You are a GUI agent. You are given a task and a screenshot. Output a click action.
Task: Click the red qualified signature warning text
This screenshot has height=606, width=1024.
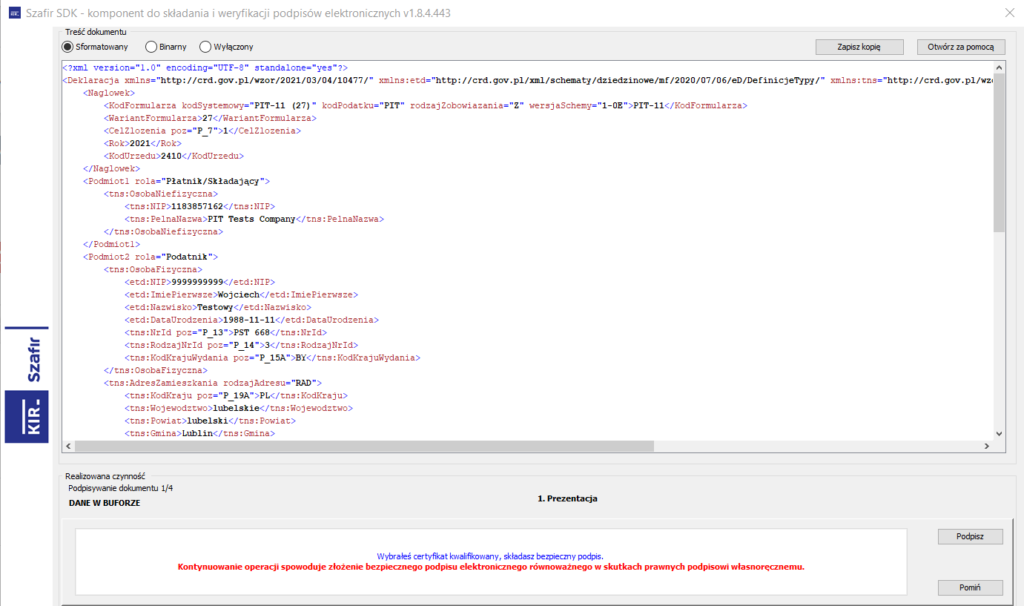pyautogui.click(x=490, y=567)
